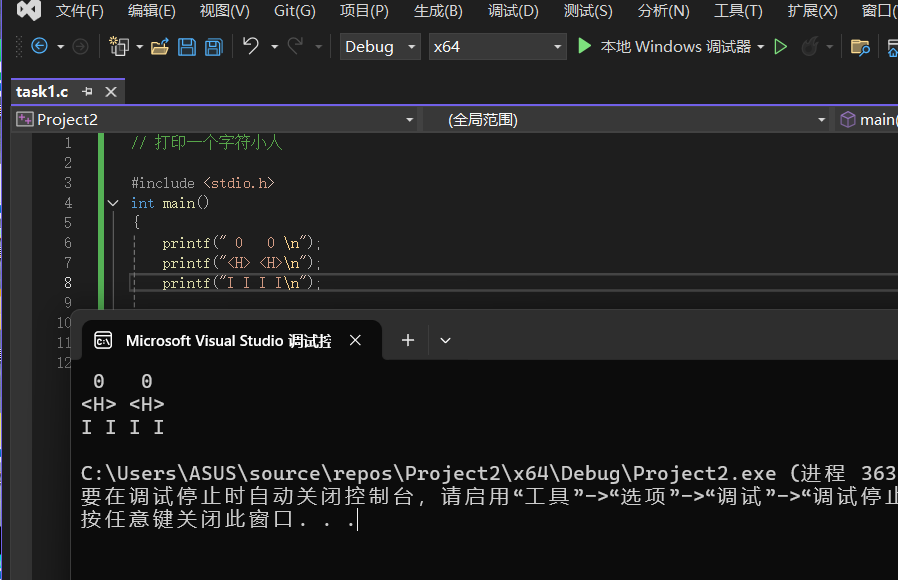Click the navigate backward arrow icon
Screen dimensions: 898x580
[x=40, y=47]
